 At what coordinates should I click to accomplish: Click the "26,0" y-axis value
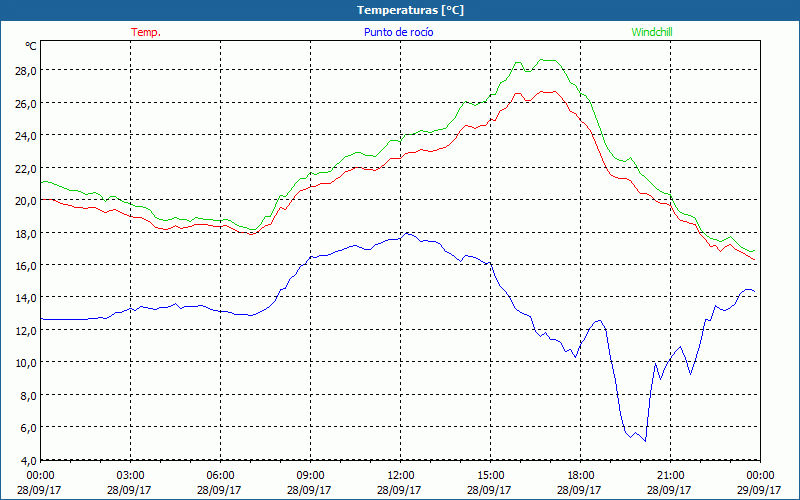pos(25,103)
